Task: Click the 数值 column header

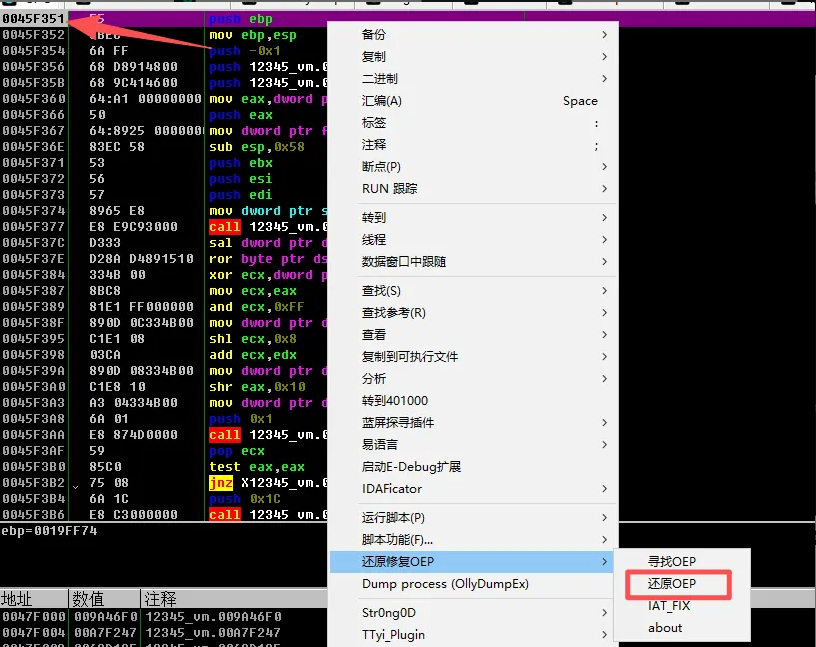Action: coord(104,599)
